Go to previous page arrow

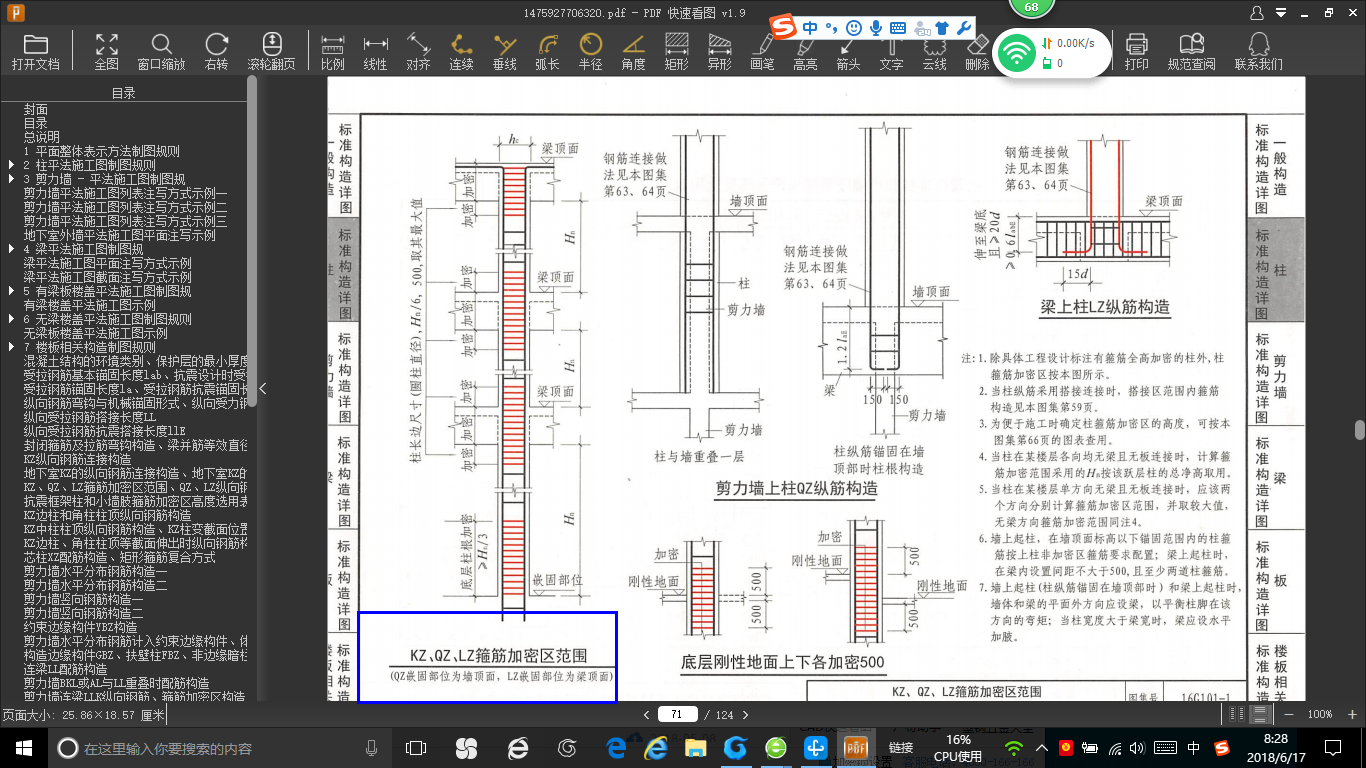click(x=646, y=715)
